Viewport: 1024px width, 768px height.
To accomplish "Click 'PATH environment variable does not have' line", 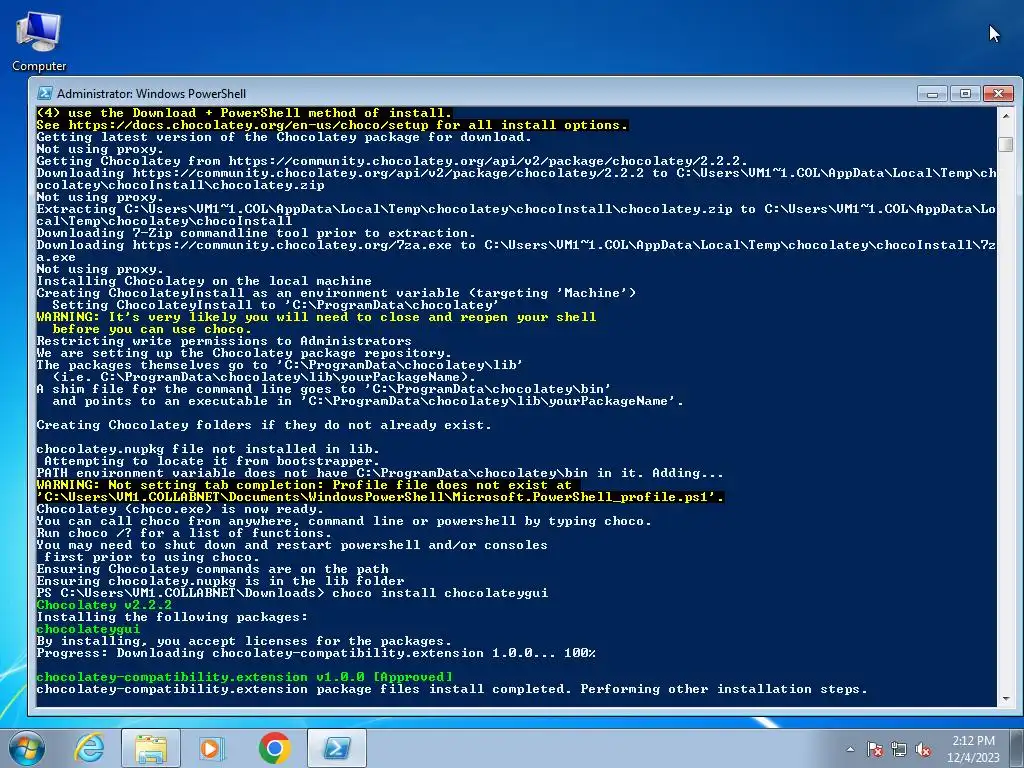I will click(380, 473).
